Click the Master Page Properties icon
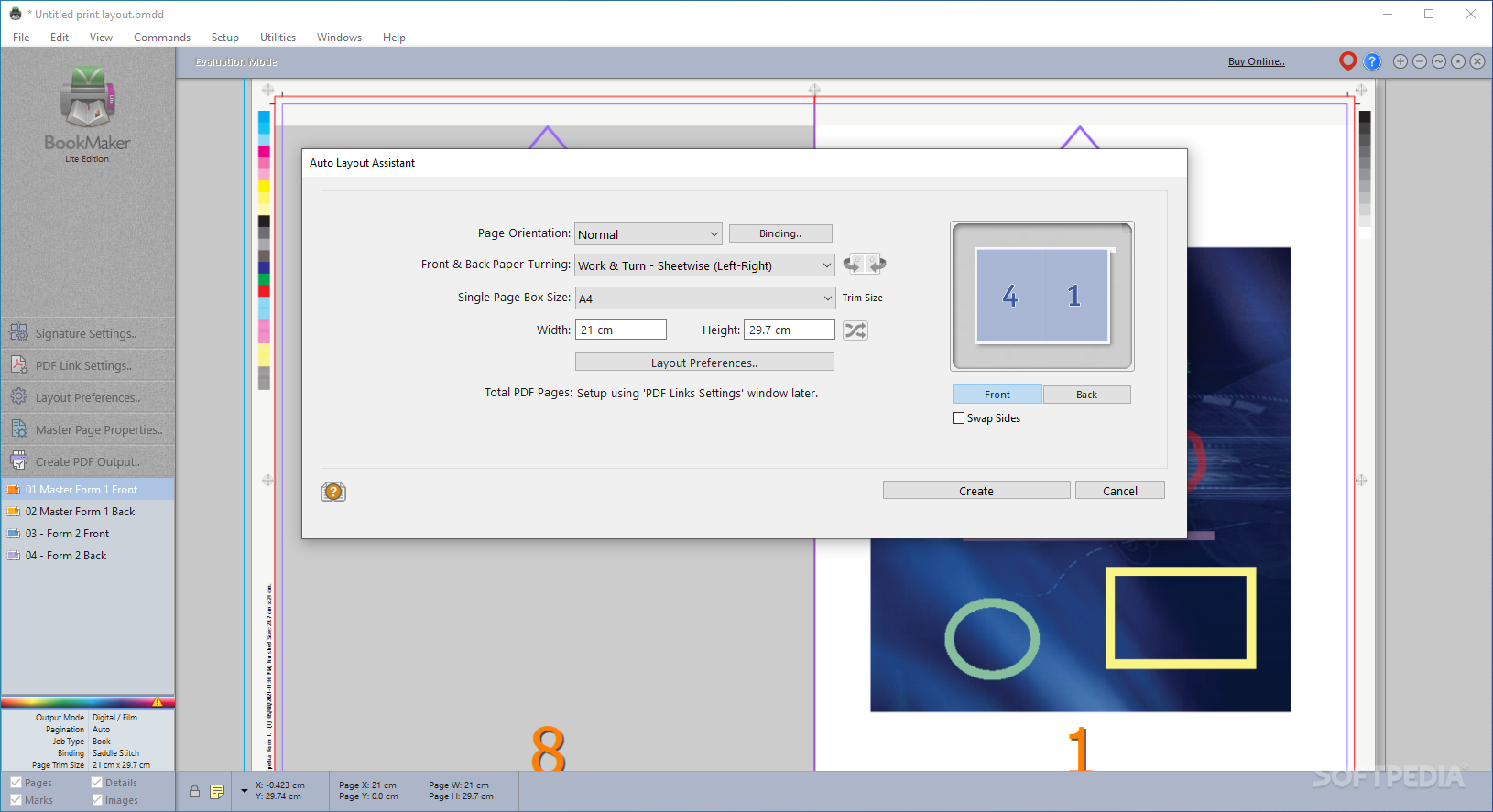1493x812 pixels. click(x=18, y=428)
